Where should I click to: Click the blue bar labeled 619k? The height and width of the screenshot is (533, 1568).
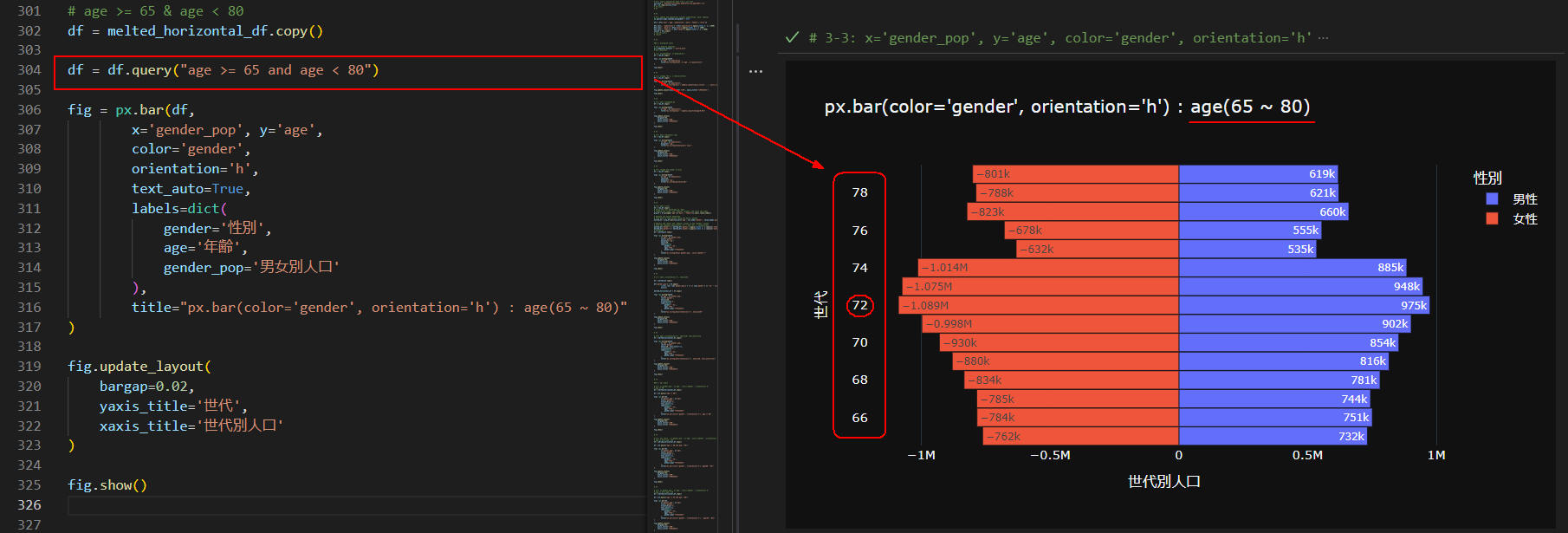pyautogui.click(x=1259, y=174)
